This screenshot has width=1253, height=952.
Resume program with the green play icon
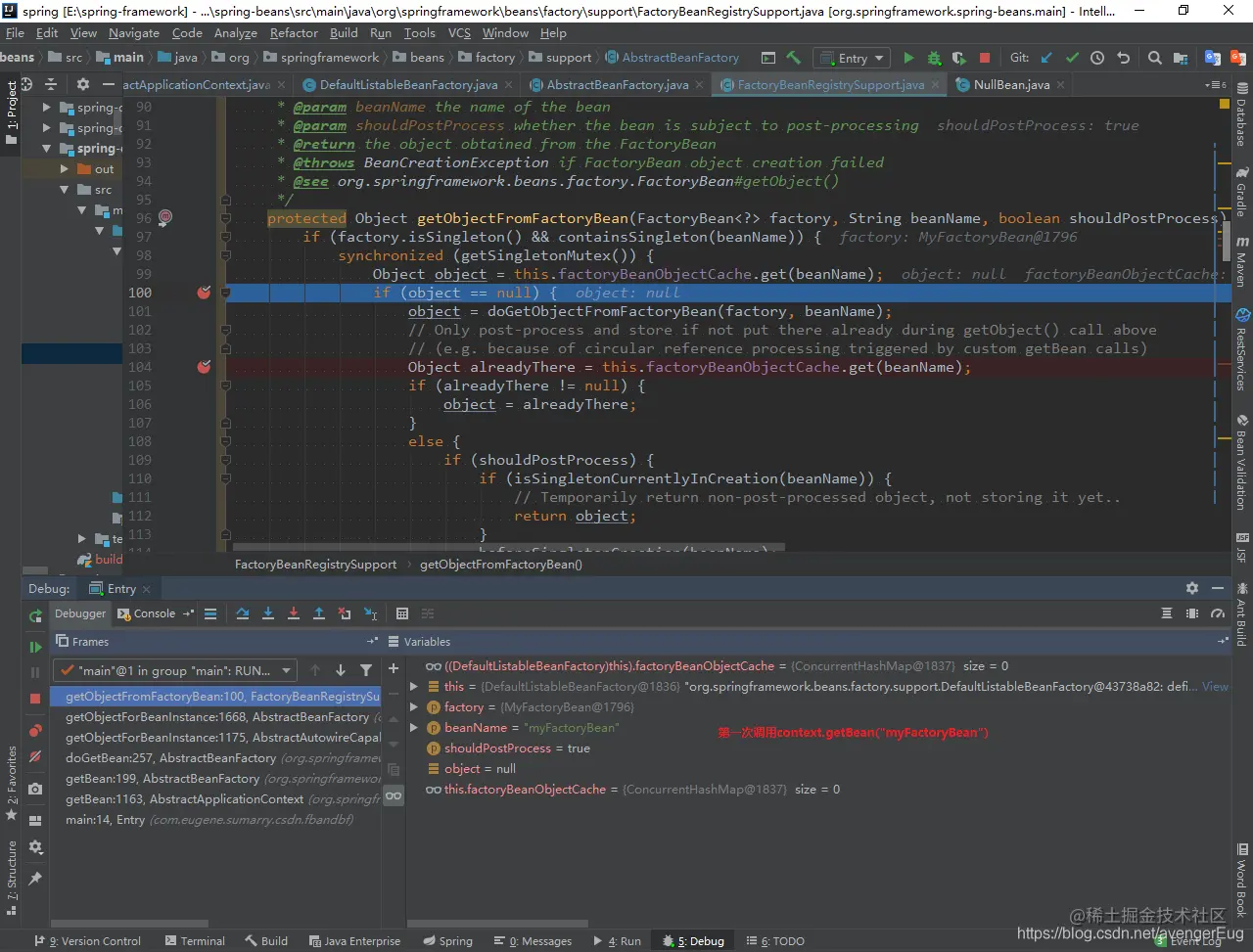(x=35, y=647)
